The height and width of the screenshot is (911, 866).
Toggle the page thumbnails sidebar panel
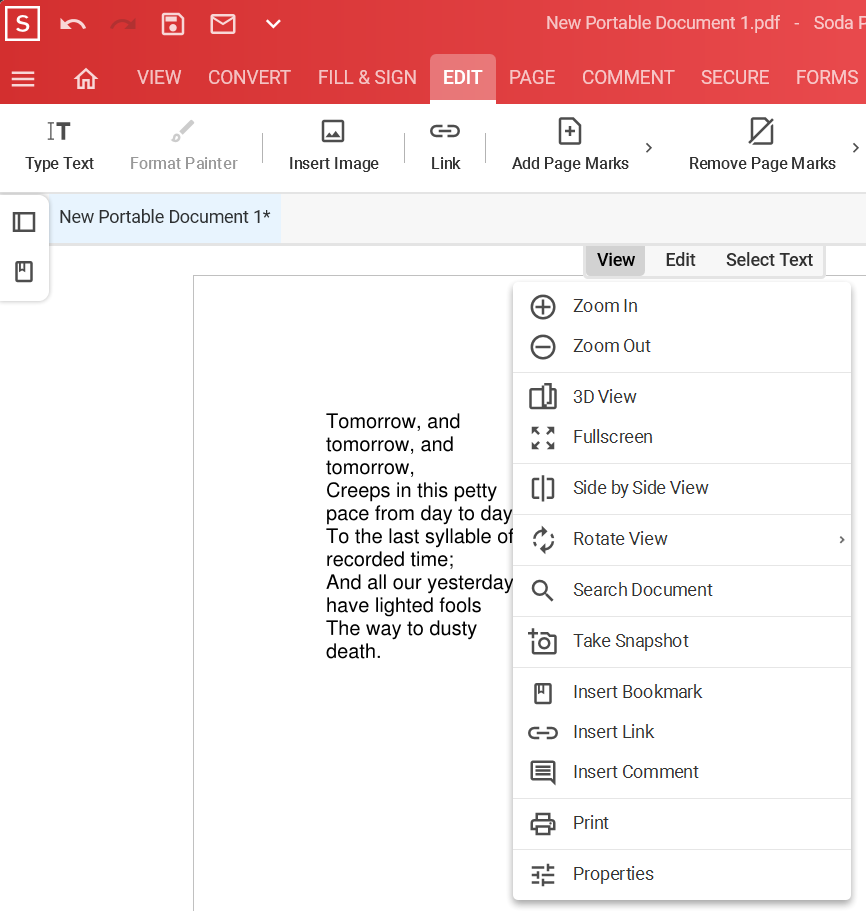(24, 222)
